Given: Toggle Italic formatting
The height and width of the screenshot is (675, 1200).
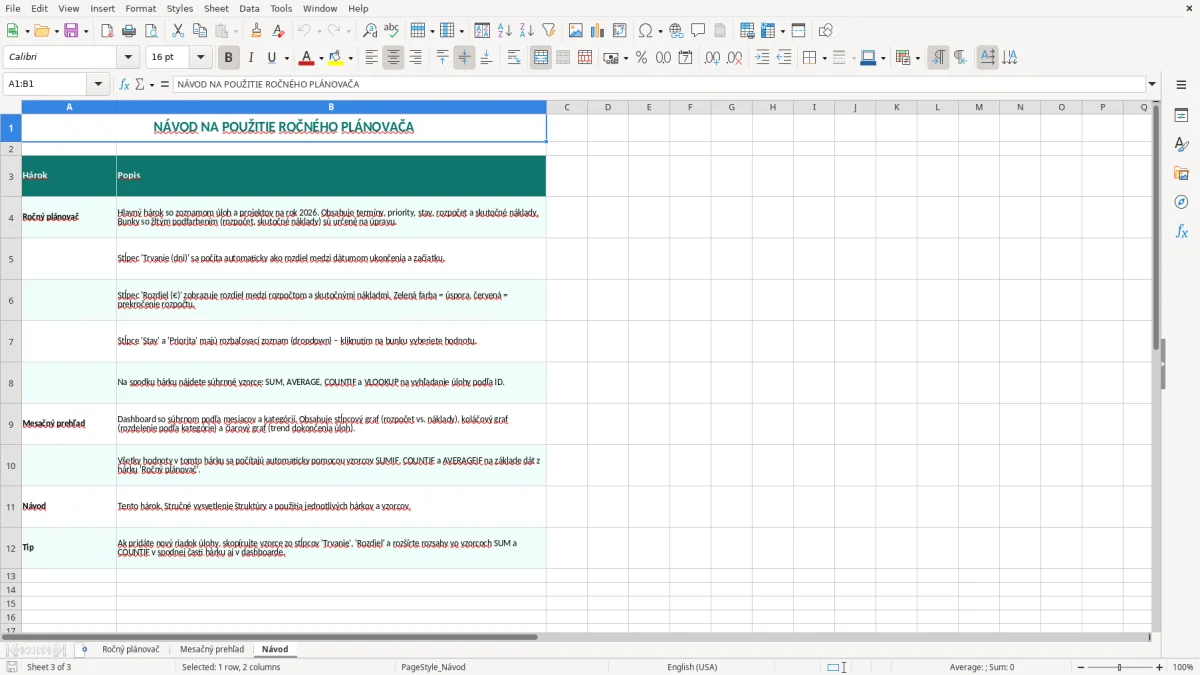Looking at the screenshot, I should tap(251, 58).
